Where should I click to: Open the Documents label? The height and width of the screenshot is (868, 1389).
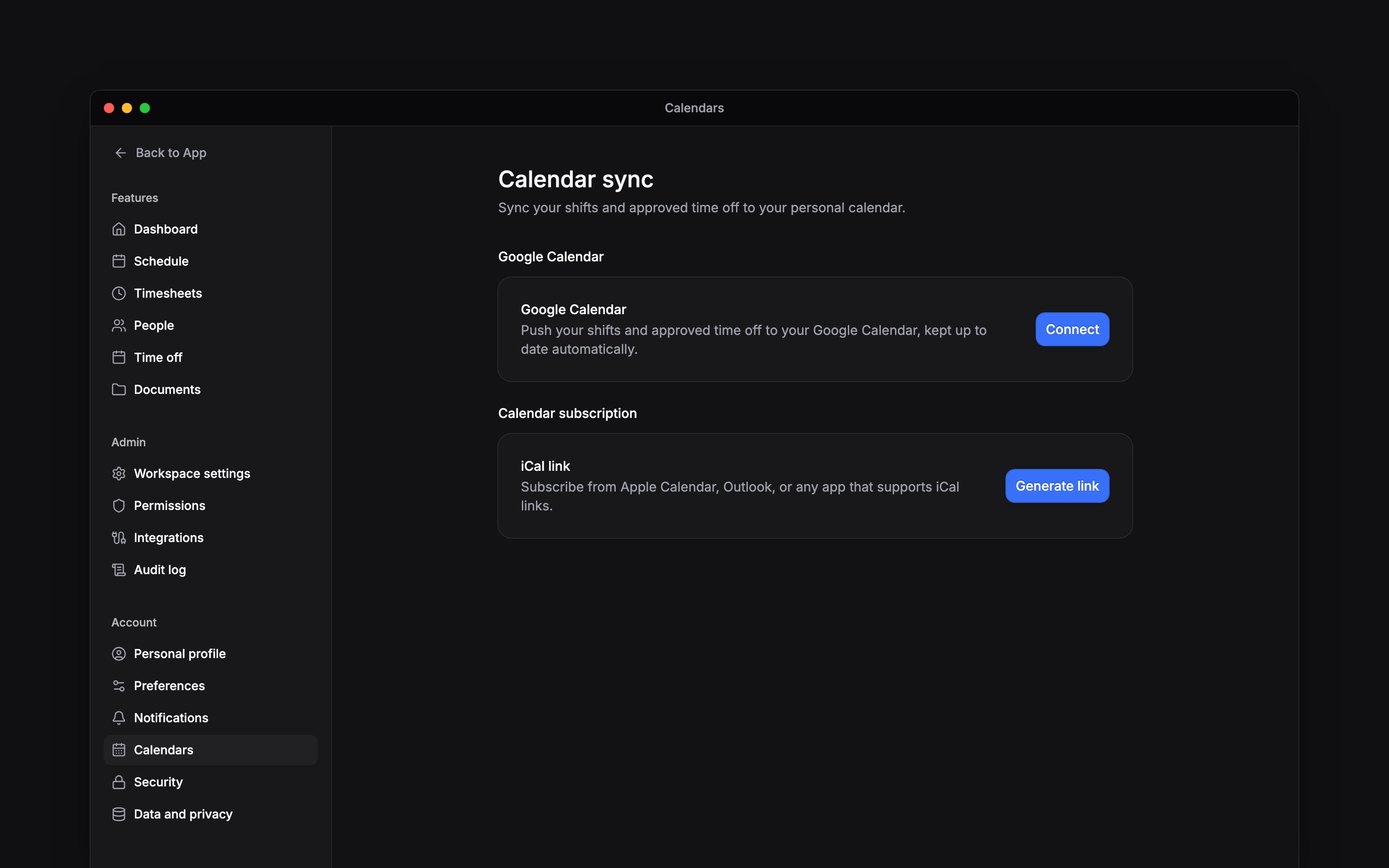167,390
